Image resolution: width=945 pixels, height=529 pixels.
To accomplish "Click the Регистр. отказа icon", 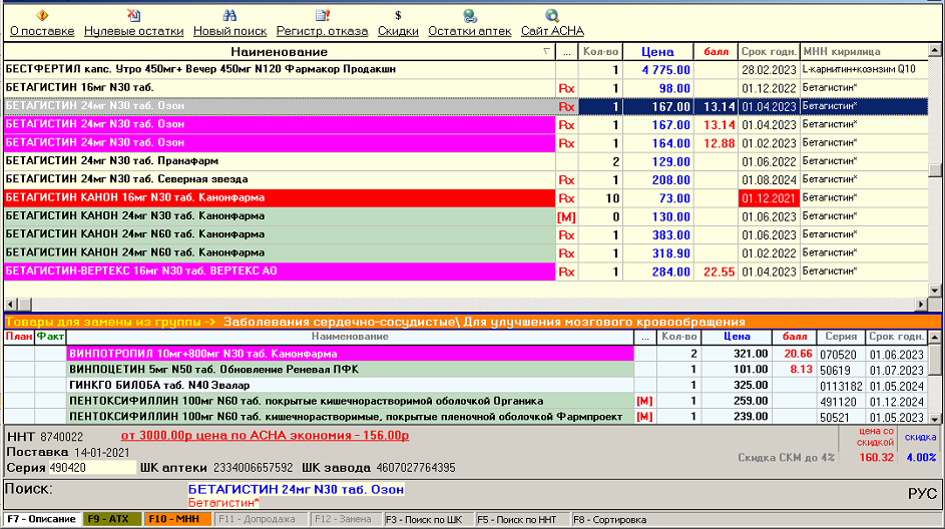I will pyautogui.click(x=322, y=15).
